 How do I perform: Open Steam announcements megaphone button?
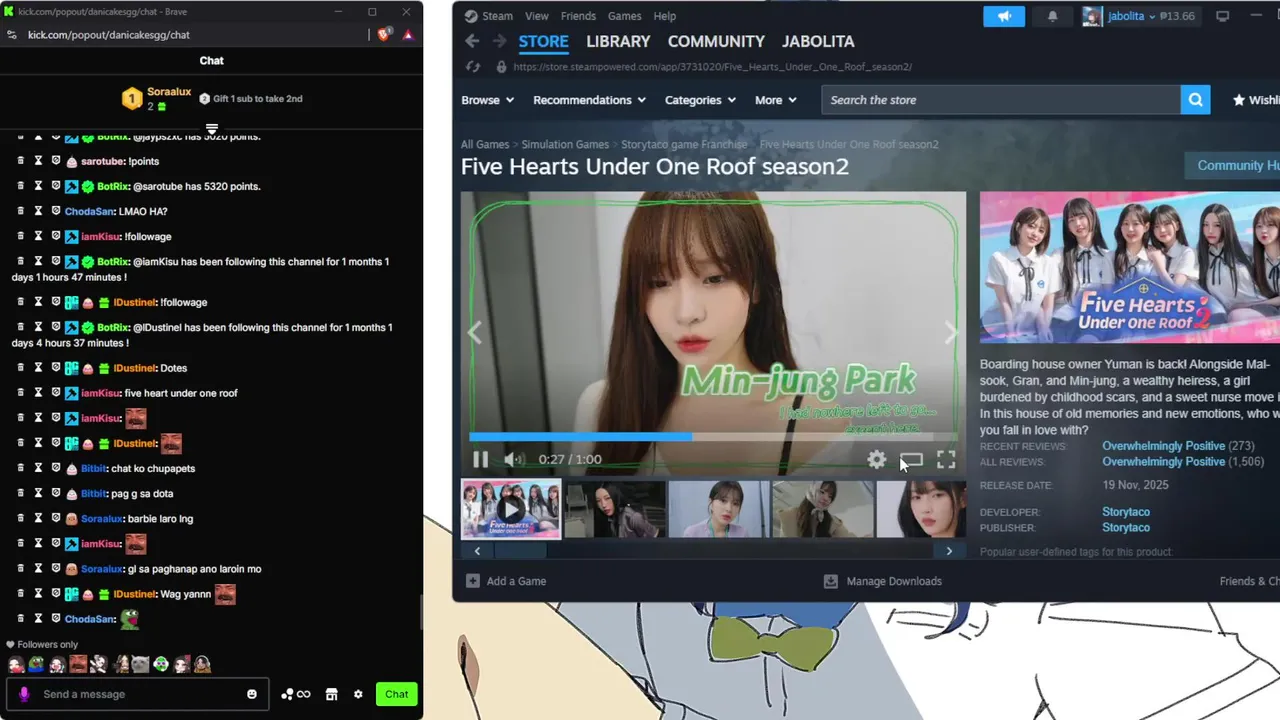tap(1004, 16)
